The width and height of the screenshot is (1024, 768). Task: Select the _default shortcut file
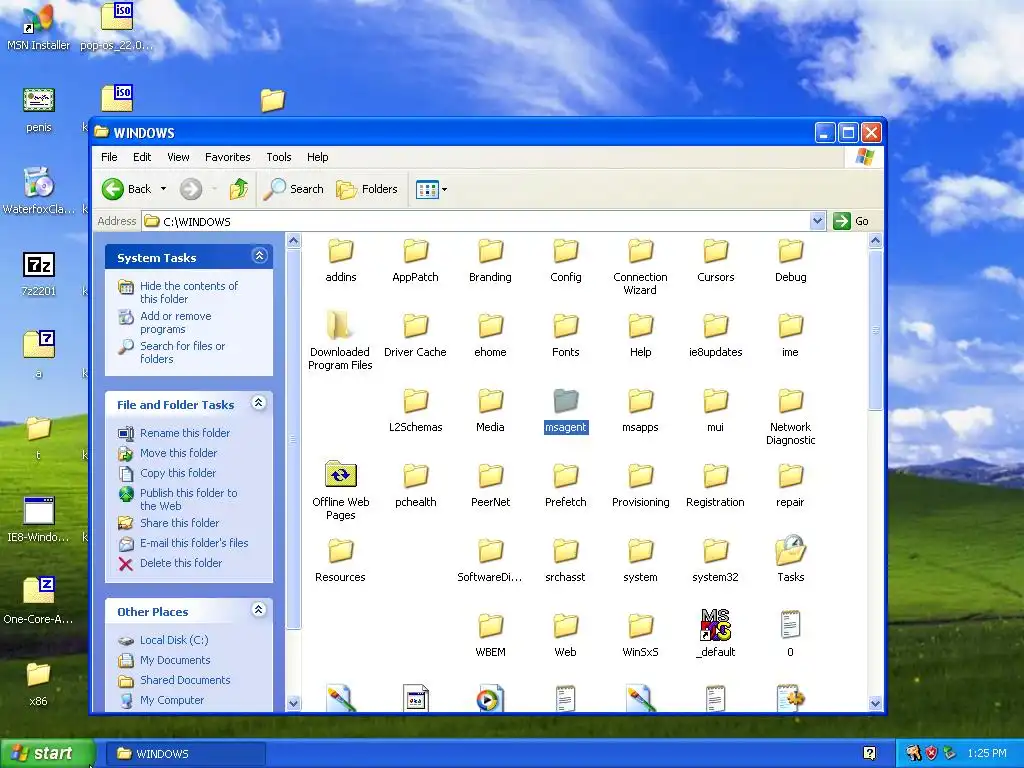[x=716, y=633]
